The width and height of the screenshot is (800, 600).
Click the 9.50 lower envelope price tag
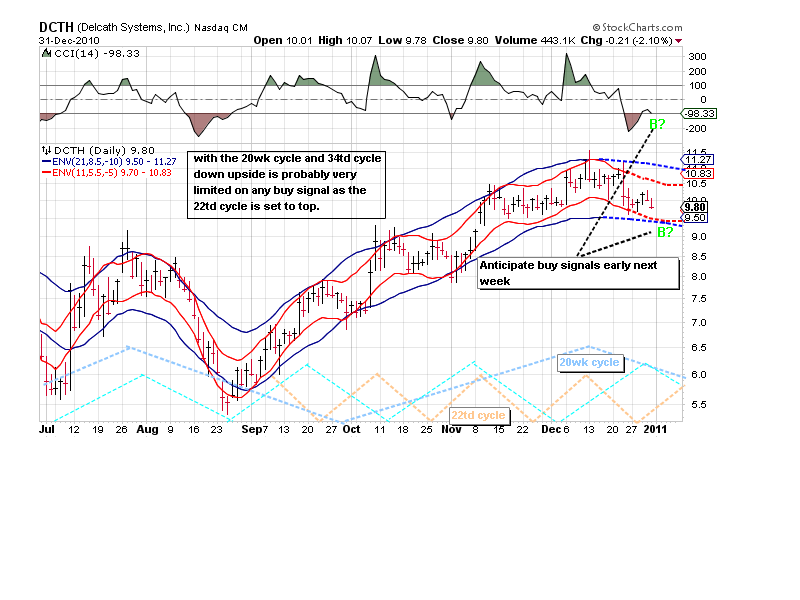coord(694,218)
